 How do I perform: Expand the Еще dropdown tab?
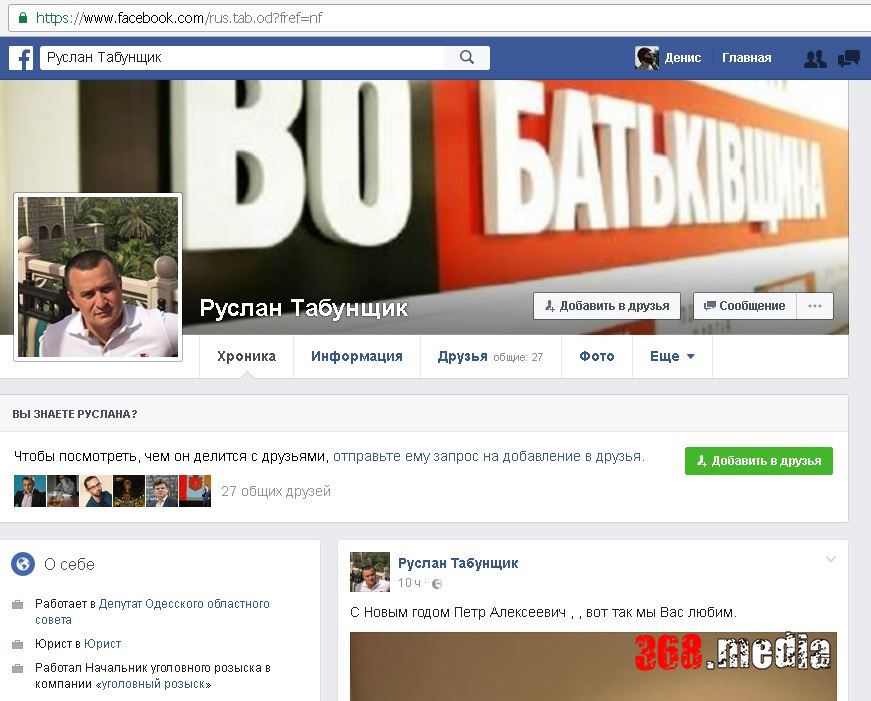point(672,356)
